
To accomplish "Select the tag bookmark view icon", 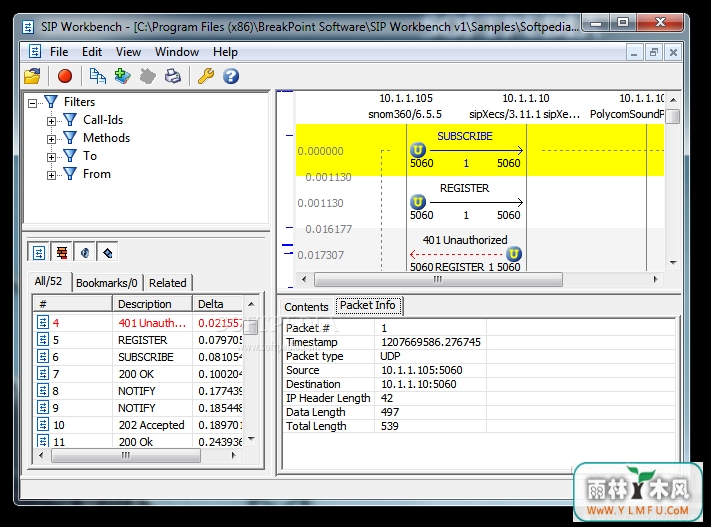I will click(x=107, y=253).
